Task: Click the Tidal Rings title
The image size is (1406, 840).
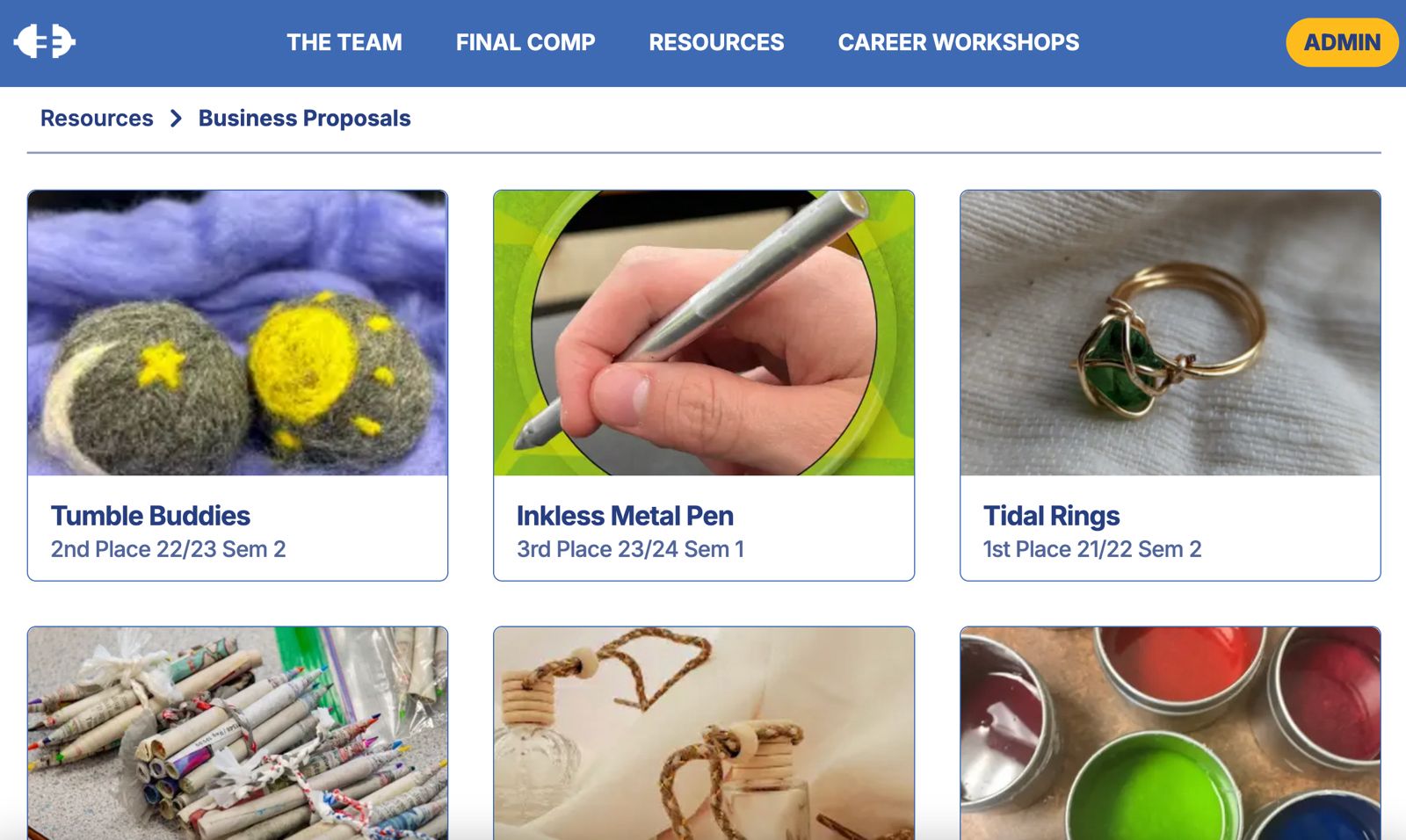Action: pyautogui.click(x=1051, y=516)
